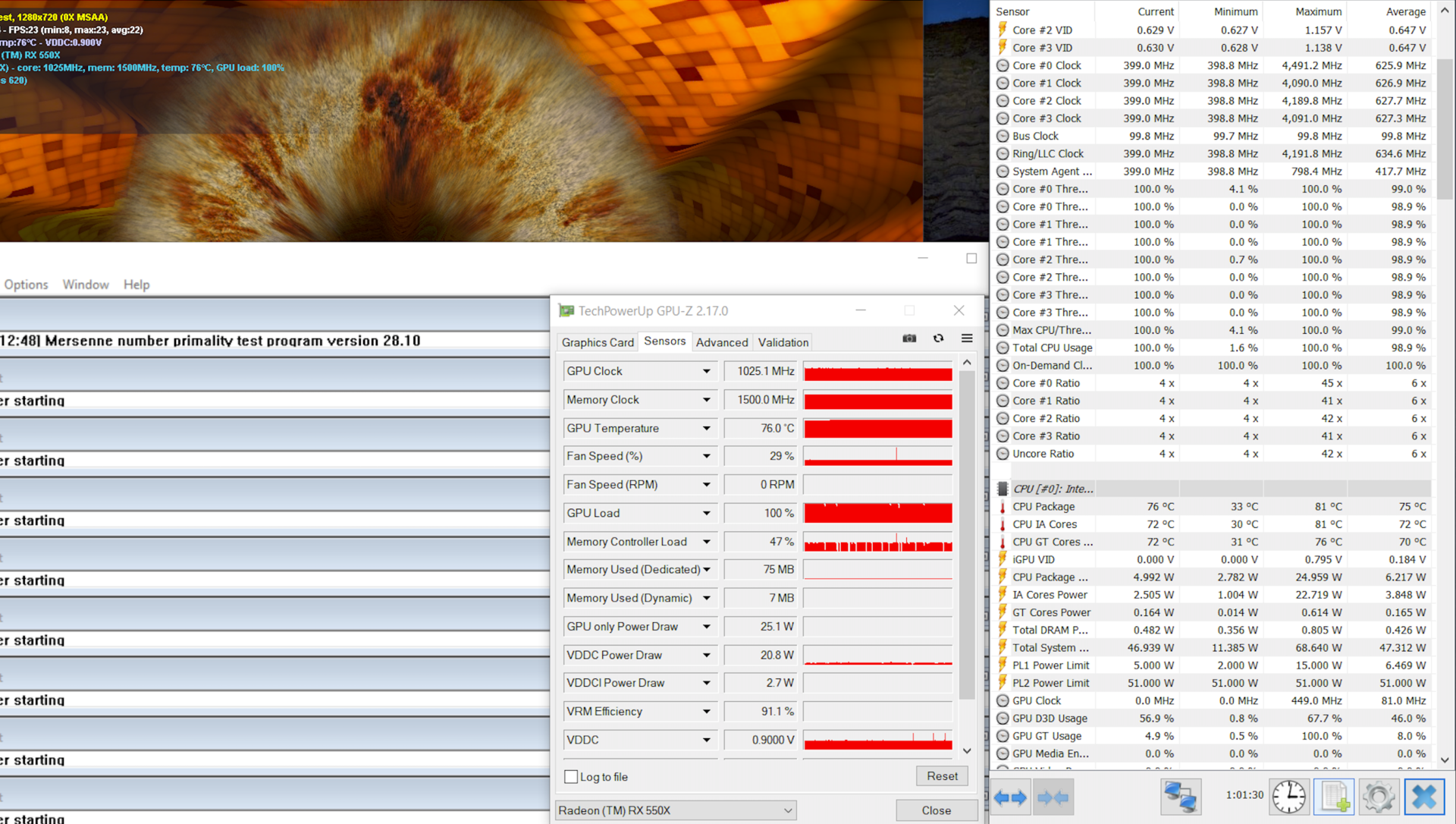The image size is (1456, 824).
Task: Open GPU Temperature sensor dropdown arrow
Action: point(706,429)
